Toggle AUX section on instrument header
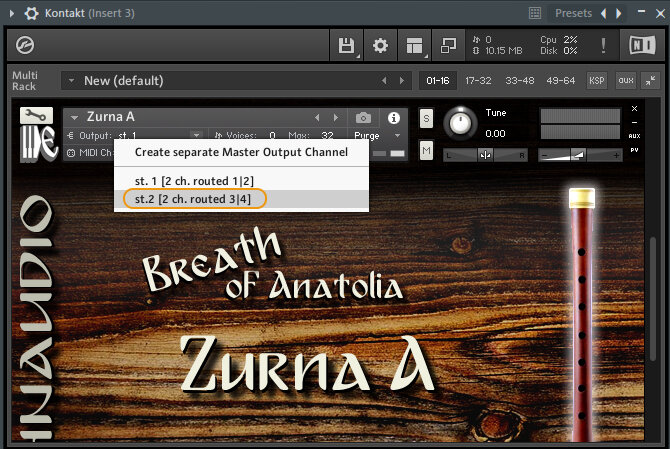This screenshot has width=670, height=449. coord(634,136)
